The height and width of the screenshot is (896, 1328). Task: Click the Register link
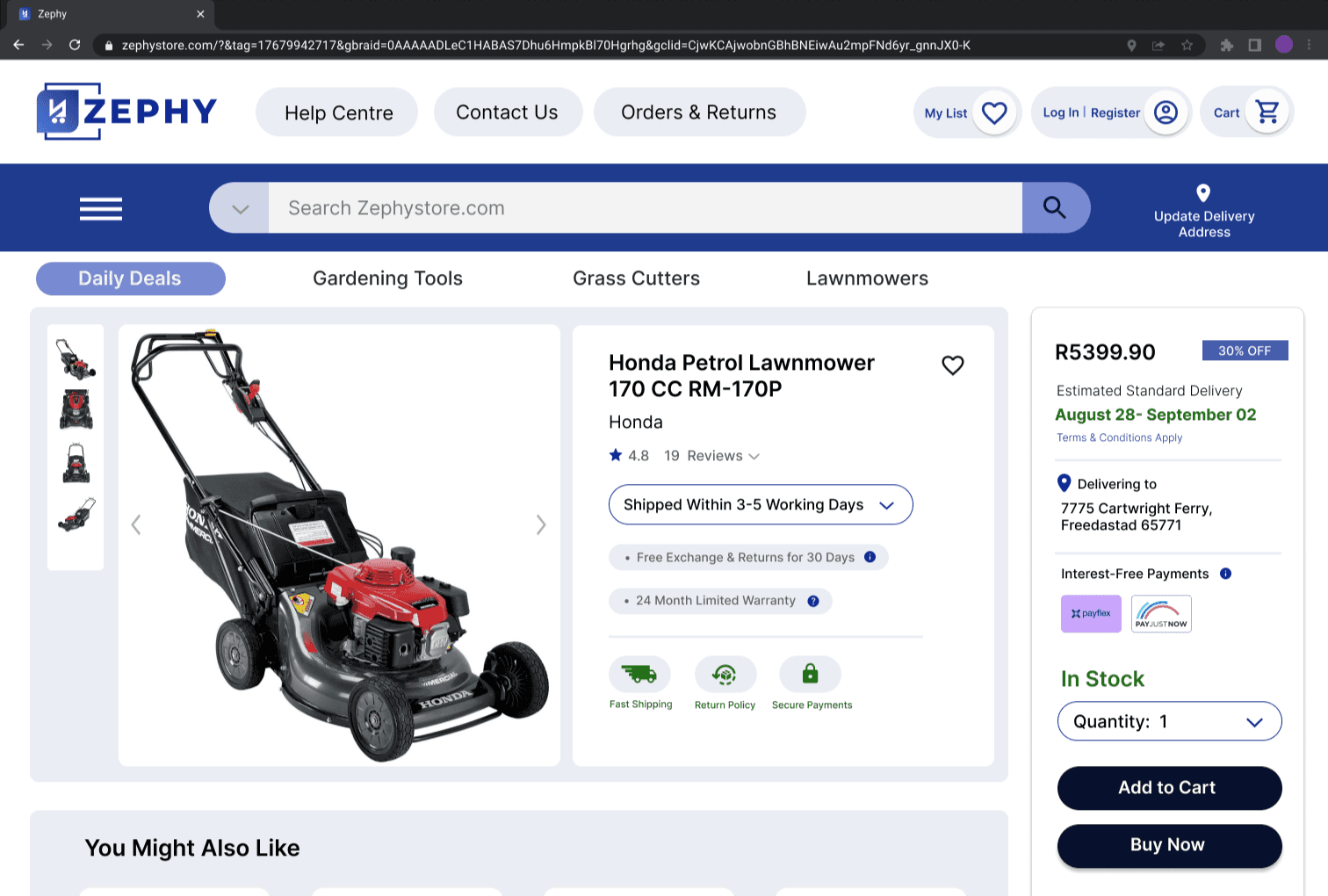point(1115,112)
